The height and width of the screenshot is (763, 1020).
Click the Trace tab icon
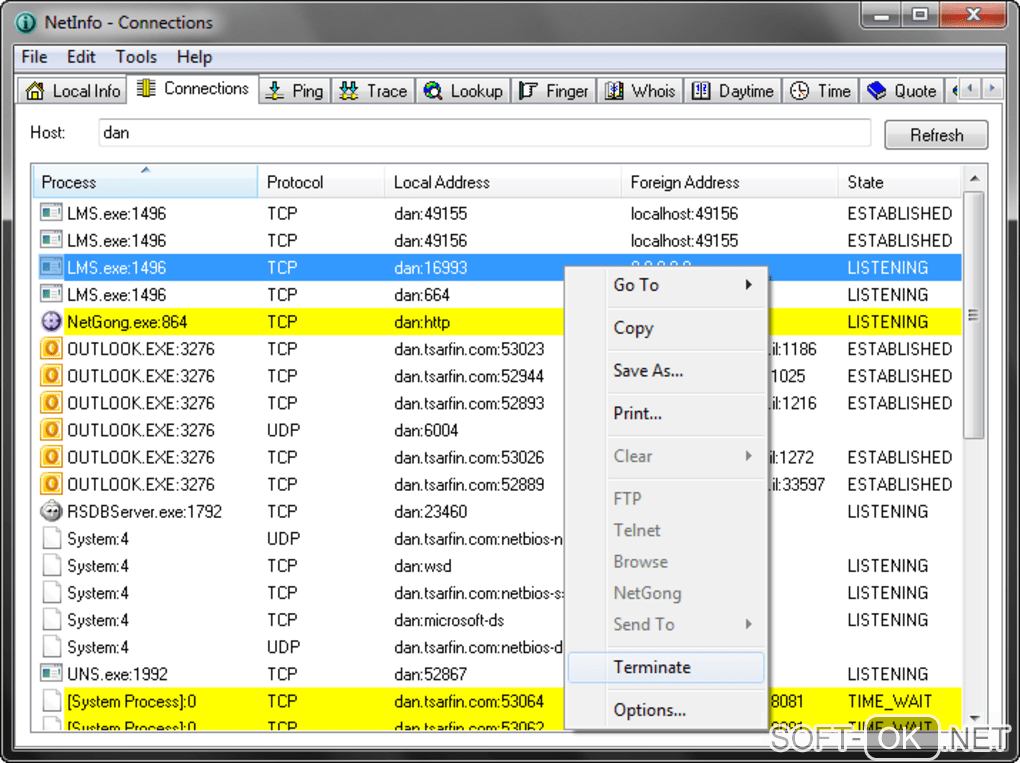[349, 91]
